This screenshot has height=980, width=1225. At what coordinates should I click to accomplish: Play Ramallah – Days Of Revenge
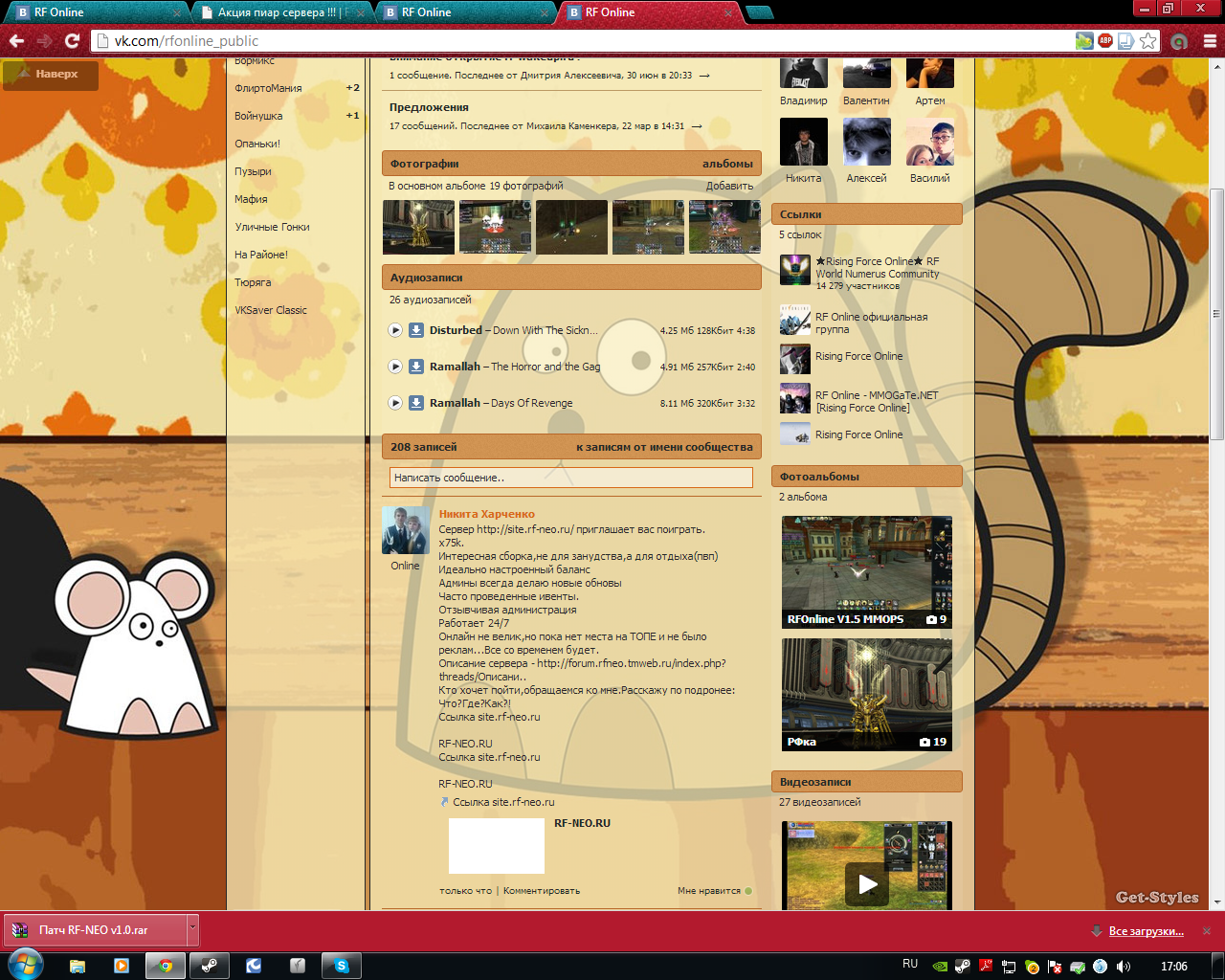coord(395,403)
